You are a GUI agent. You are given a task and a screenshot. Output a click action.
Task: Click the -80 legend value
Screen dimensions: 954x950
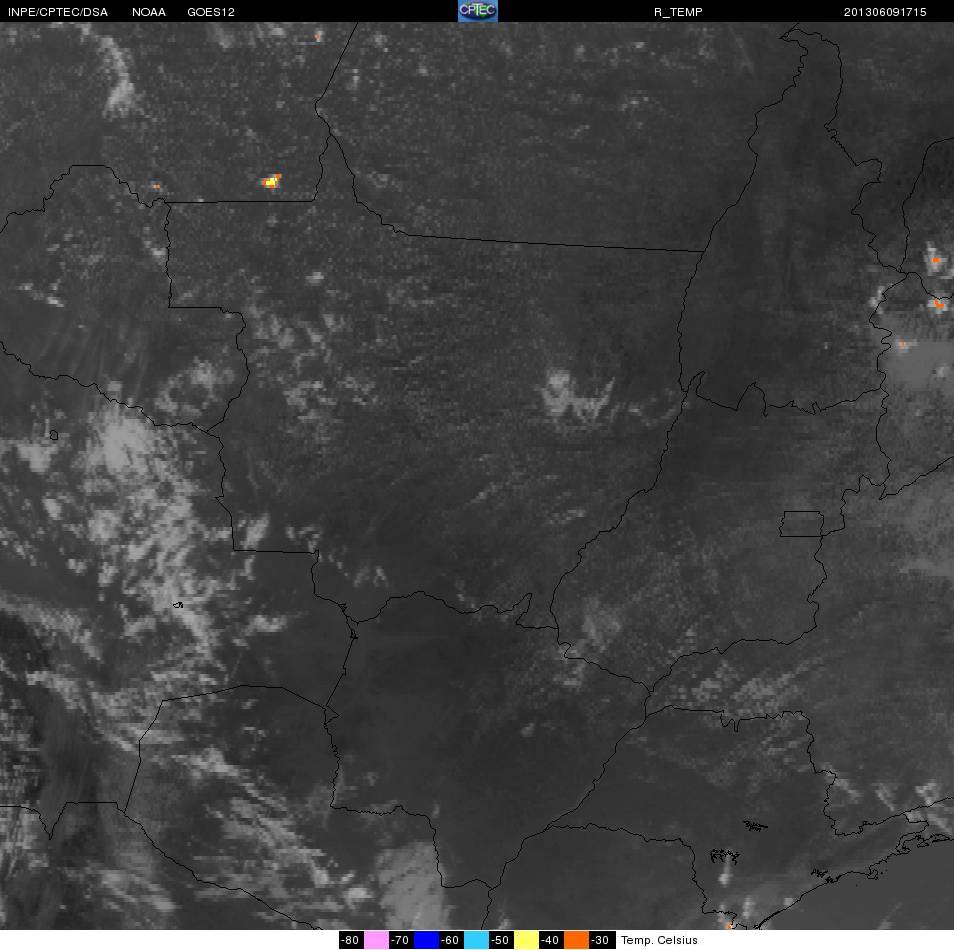[x=351, y=940]
